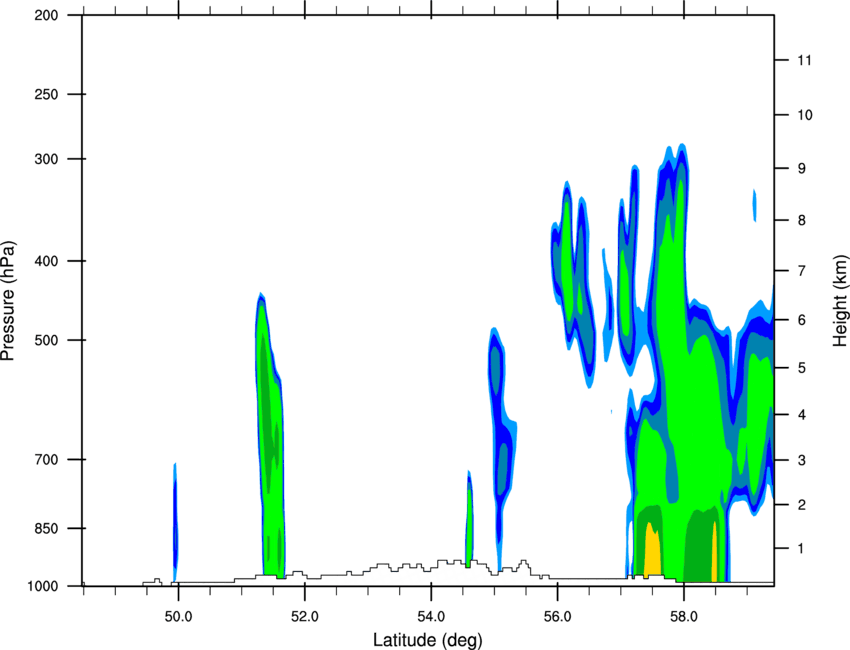Pick the 8 km height label
Screen dimensions: 850x650
(801, 220)
